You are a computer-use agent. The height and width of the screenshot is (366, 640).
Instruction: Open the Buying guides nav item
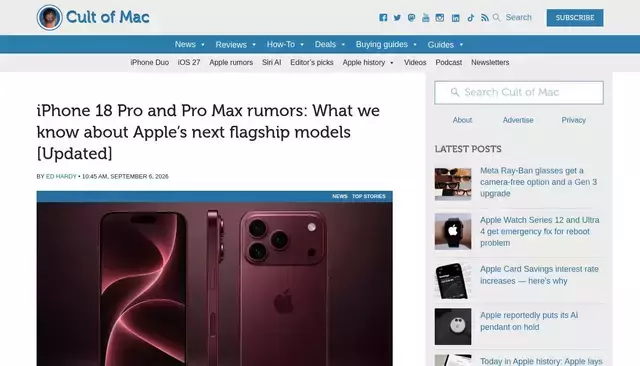point(382,44)
